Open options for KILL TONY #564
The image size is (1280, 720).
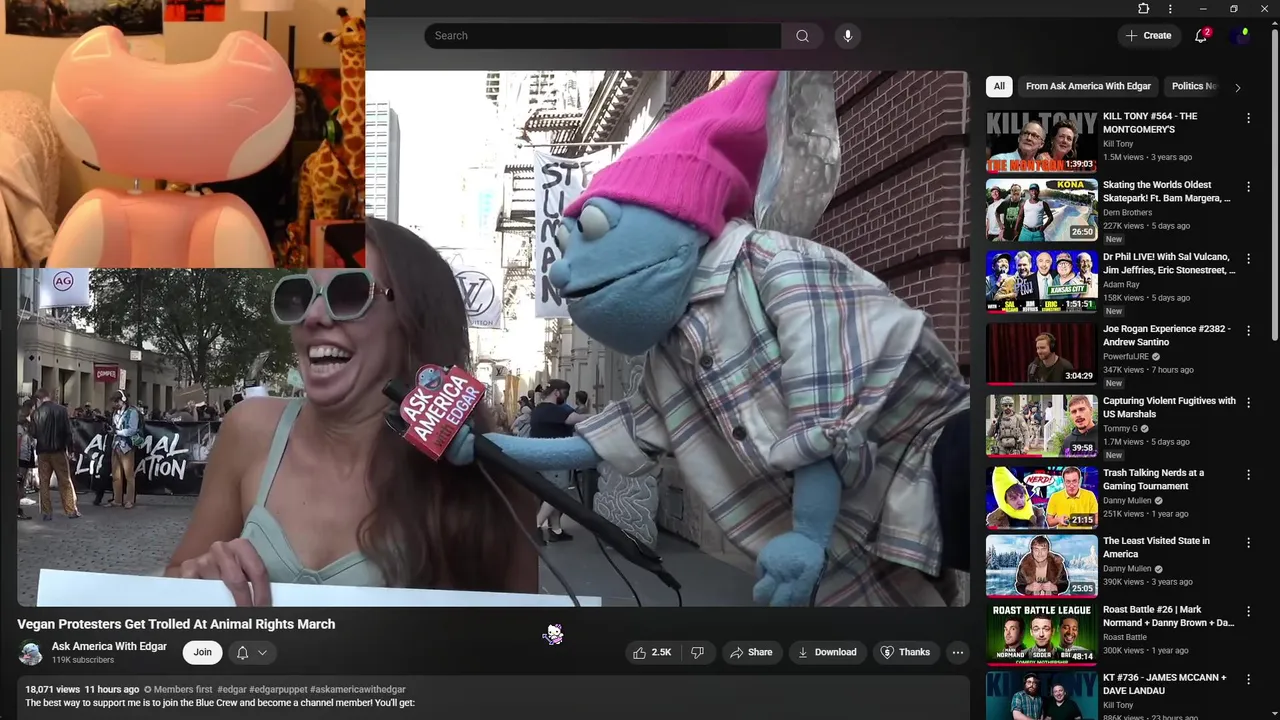click(1248, 118)
